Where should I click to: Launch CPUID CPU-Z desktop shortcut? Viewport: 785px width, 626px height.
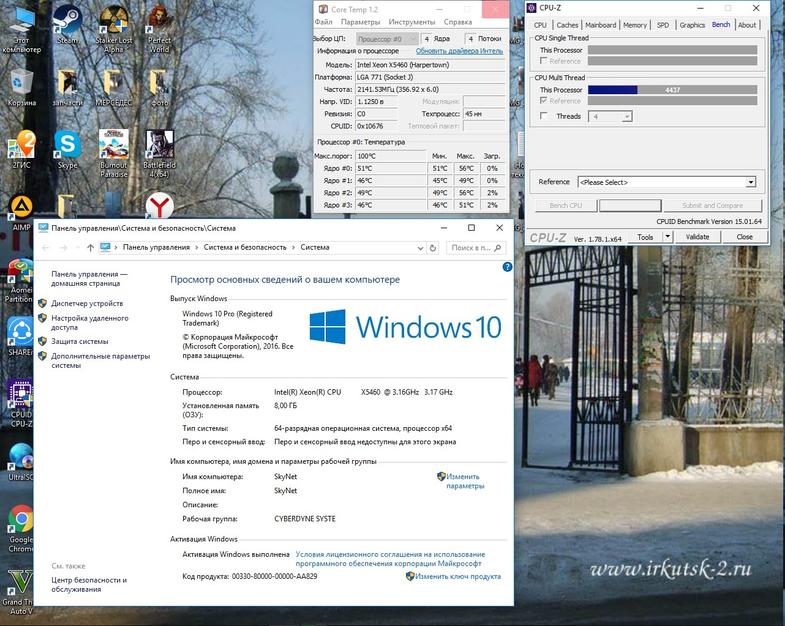tap(20, 404)
